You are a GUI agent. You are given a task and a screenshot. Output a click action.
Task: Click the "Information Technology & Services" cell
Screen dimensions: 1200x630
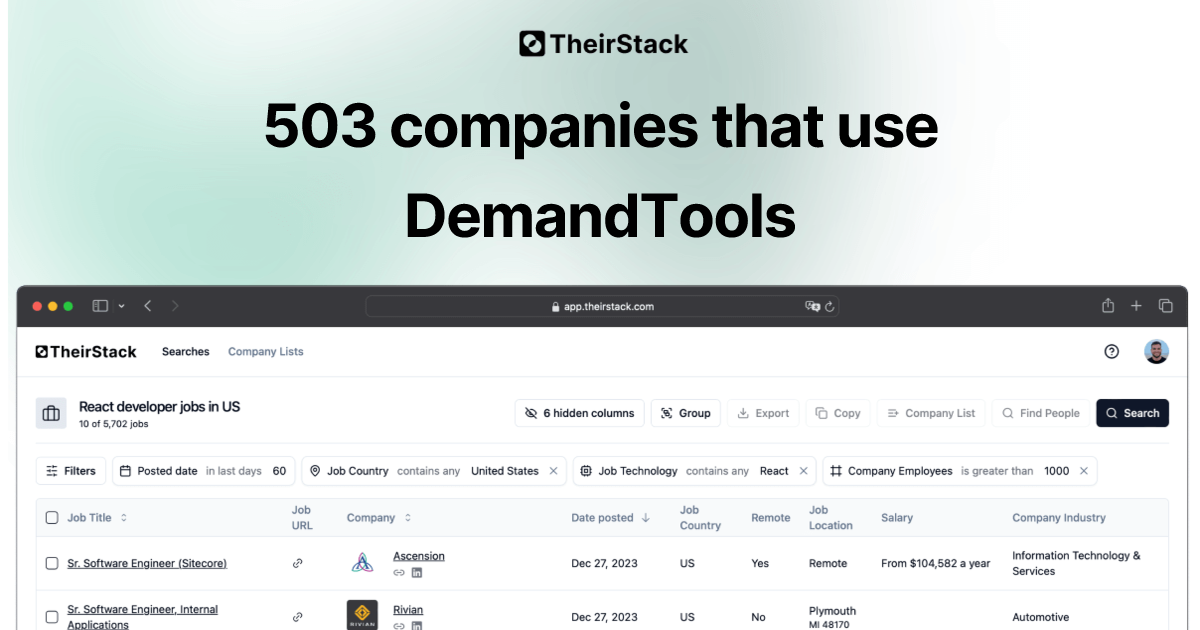pyautogui.click(x=1076, y=563)
